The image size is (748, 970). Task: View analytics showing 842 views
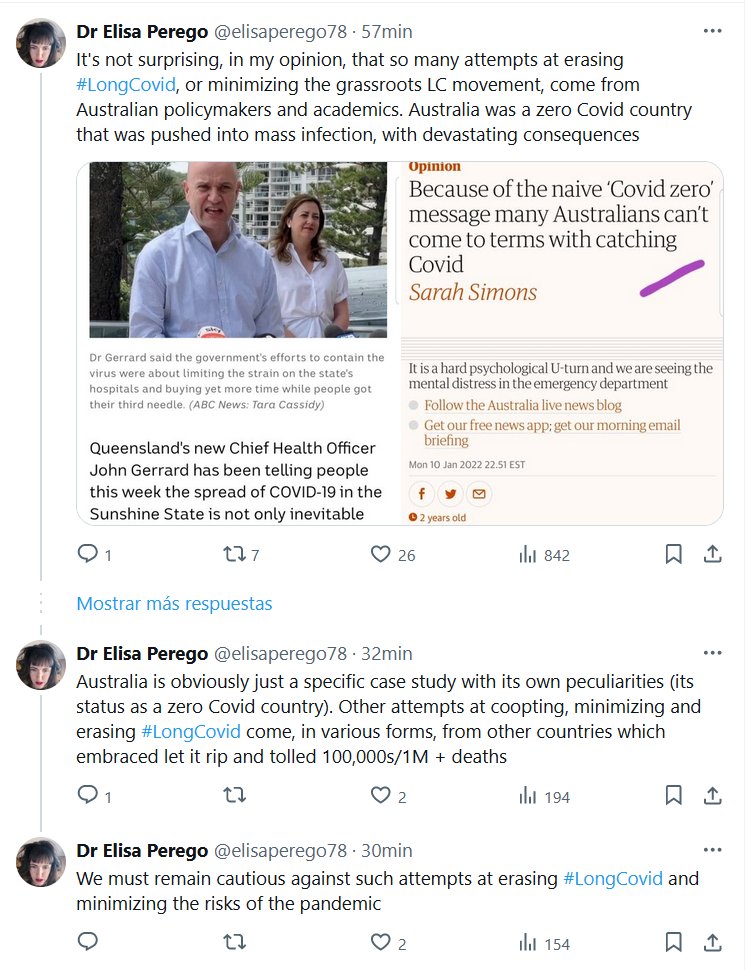[x=529, y=554]
